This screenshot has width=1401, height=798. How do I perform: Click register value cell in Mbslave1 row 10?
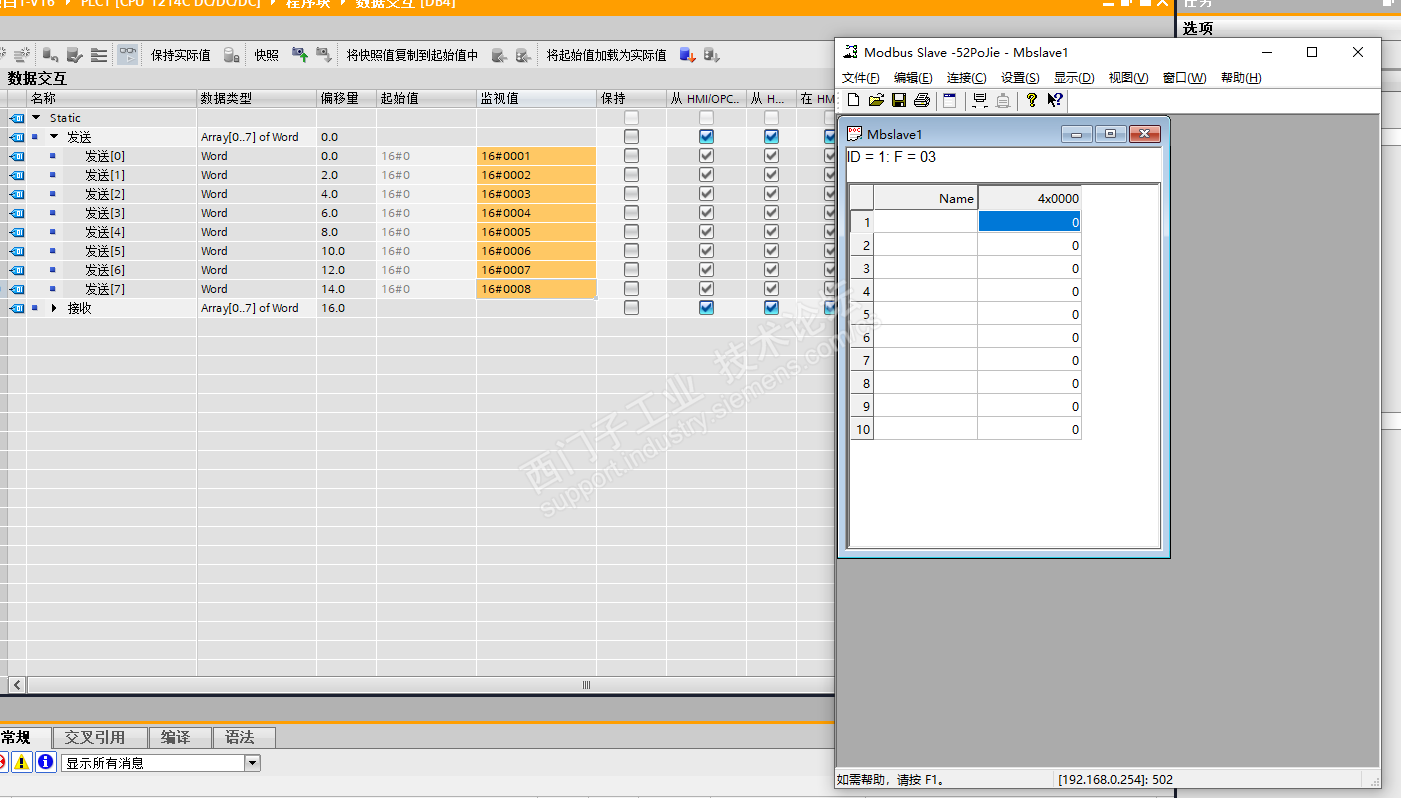pyautogui.click(x=1029, y=429)
